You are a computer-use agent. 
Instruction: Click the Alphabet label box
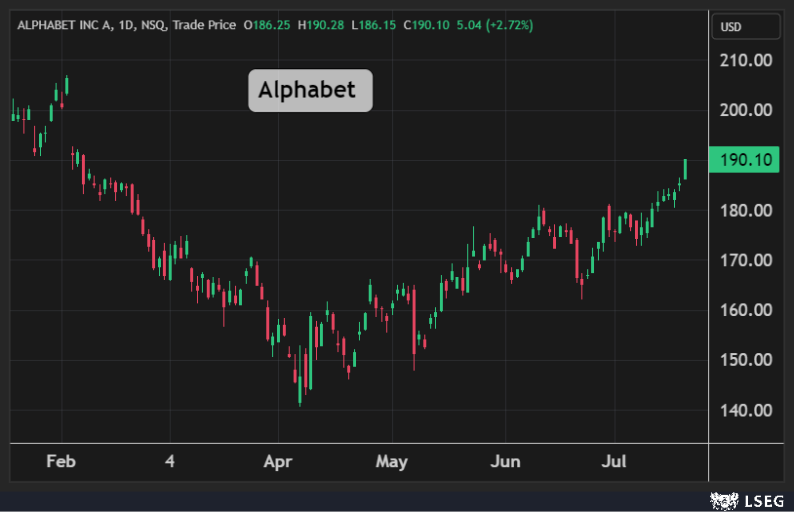[x=308, y=90]
